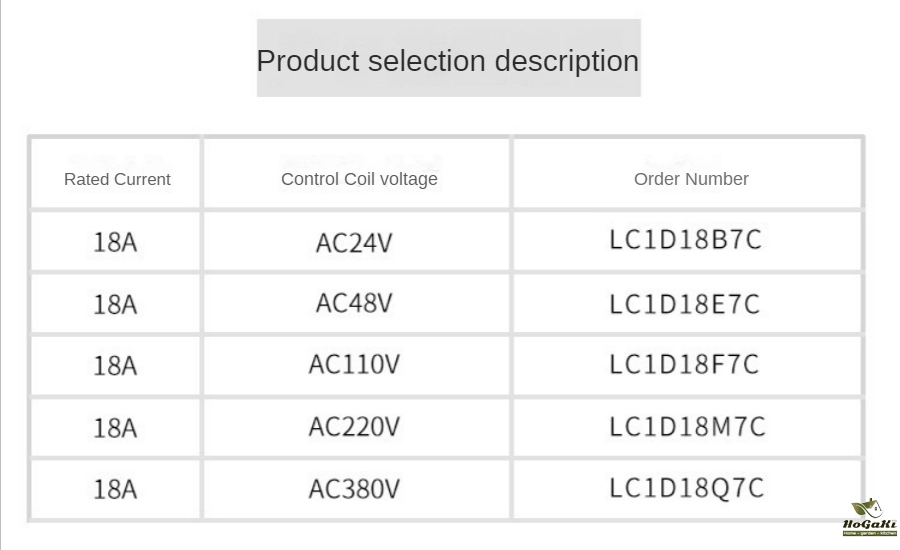Select the Rated Current column header
Image resolution: width=900 pixels, height=550 pixels.
click(x=117, y=180)
